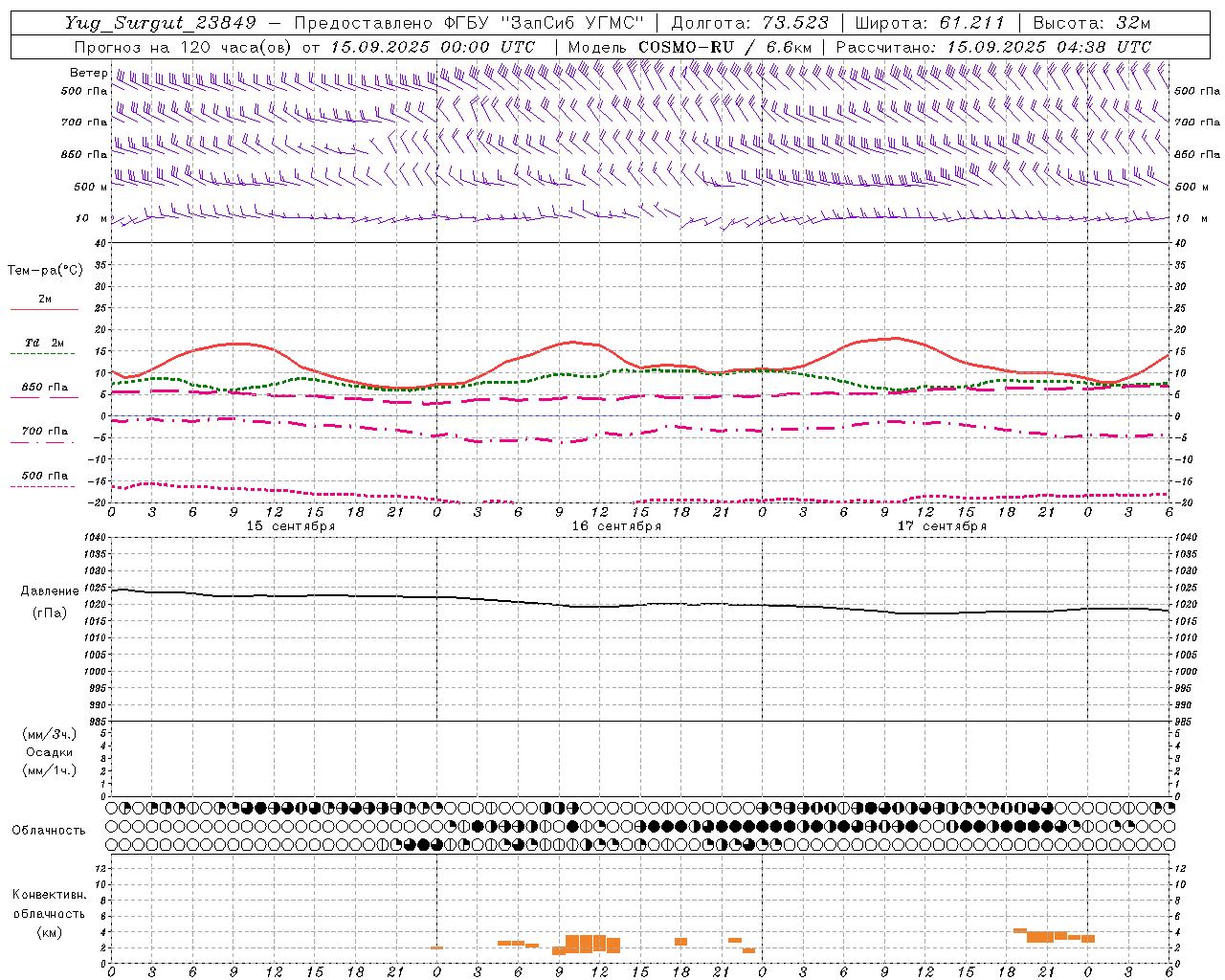Click the '2м' temperature legend entry
The width and height of the screenshot is (1225, 980).
click(45, 299)
